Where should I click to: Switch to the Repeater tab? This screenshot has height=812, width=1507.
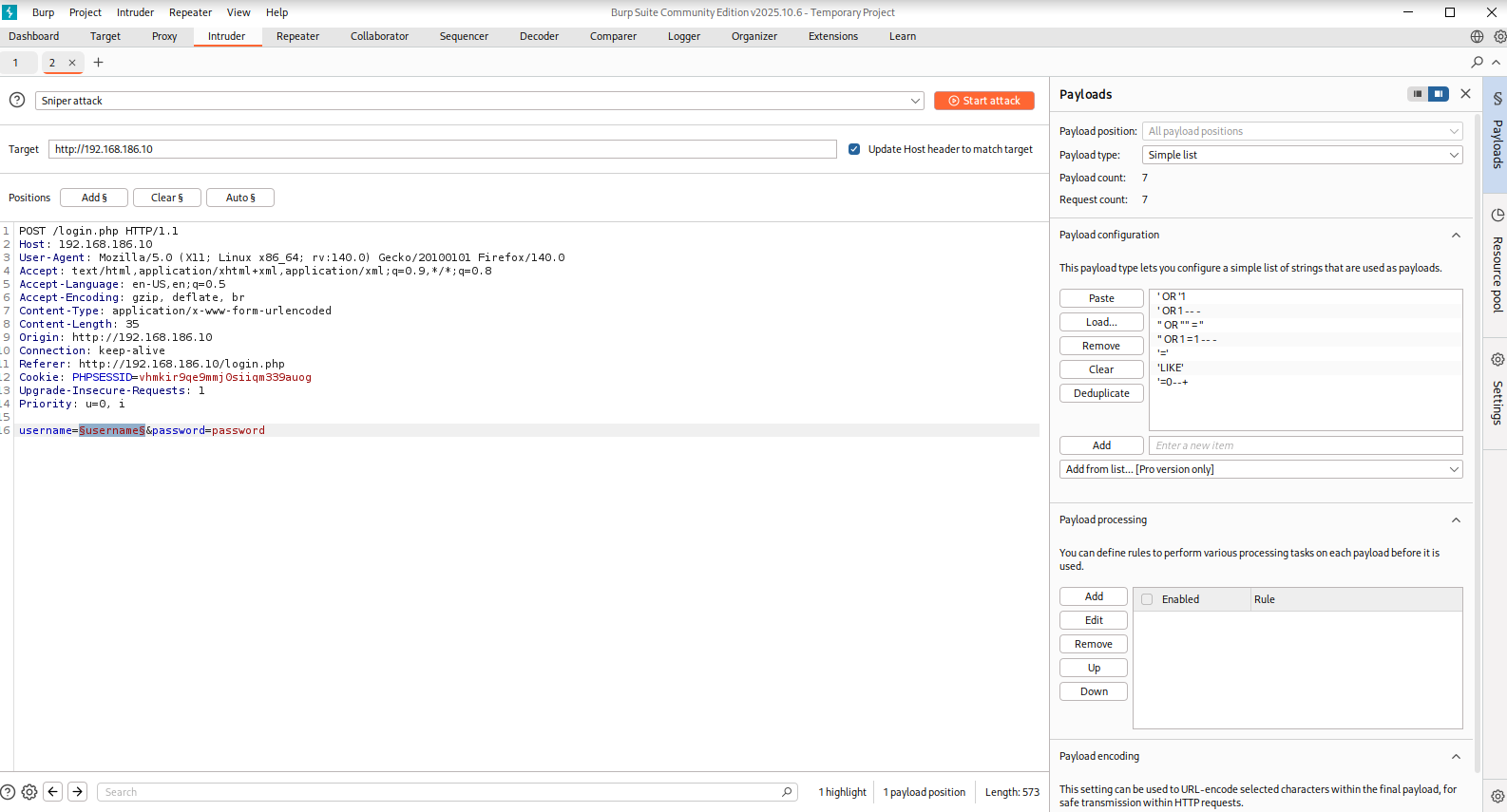[297, 36]
